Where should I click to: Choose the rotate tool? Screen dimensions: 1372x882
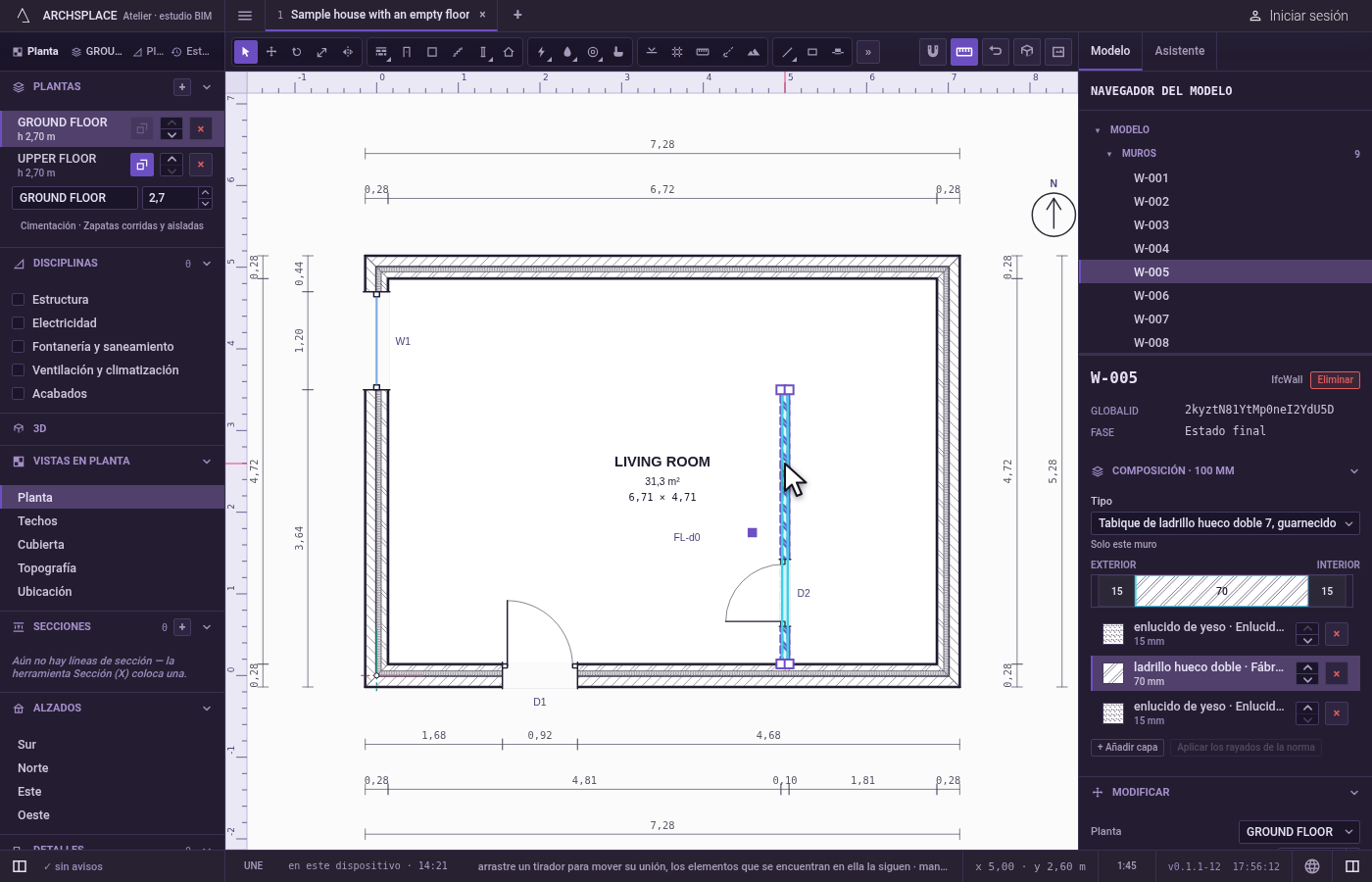pyautogui.click(x=297, y=52)
